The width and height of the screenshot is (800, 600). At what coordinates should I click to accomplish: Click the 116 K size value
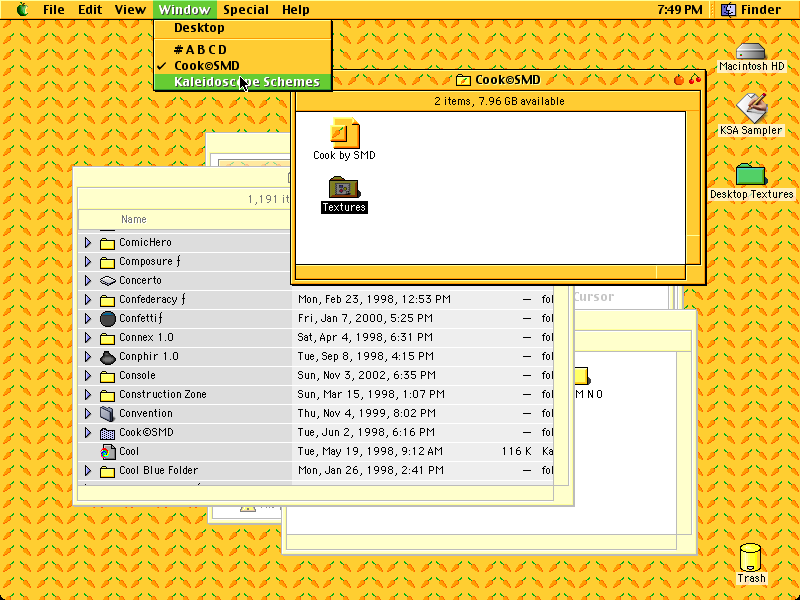(516, 452)
